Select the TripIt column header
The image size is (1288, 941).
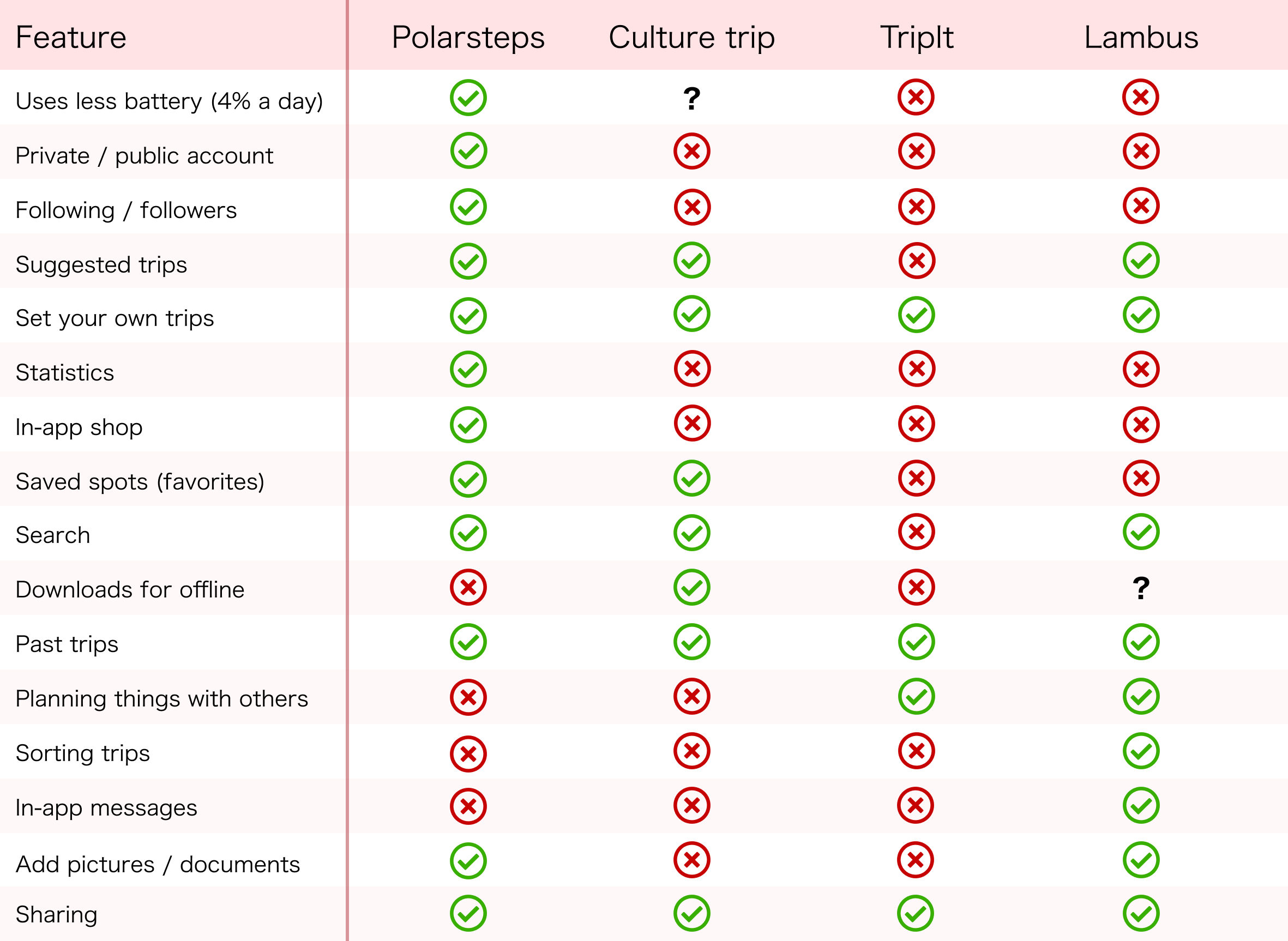(917, 37)
